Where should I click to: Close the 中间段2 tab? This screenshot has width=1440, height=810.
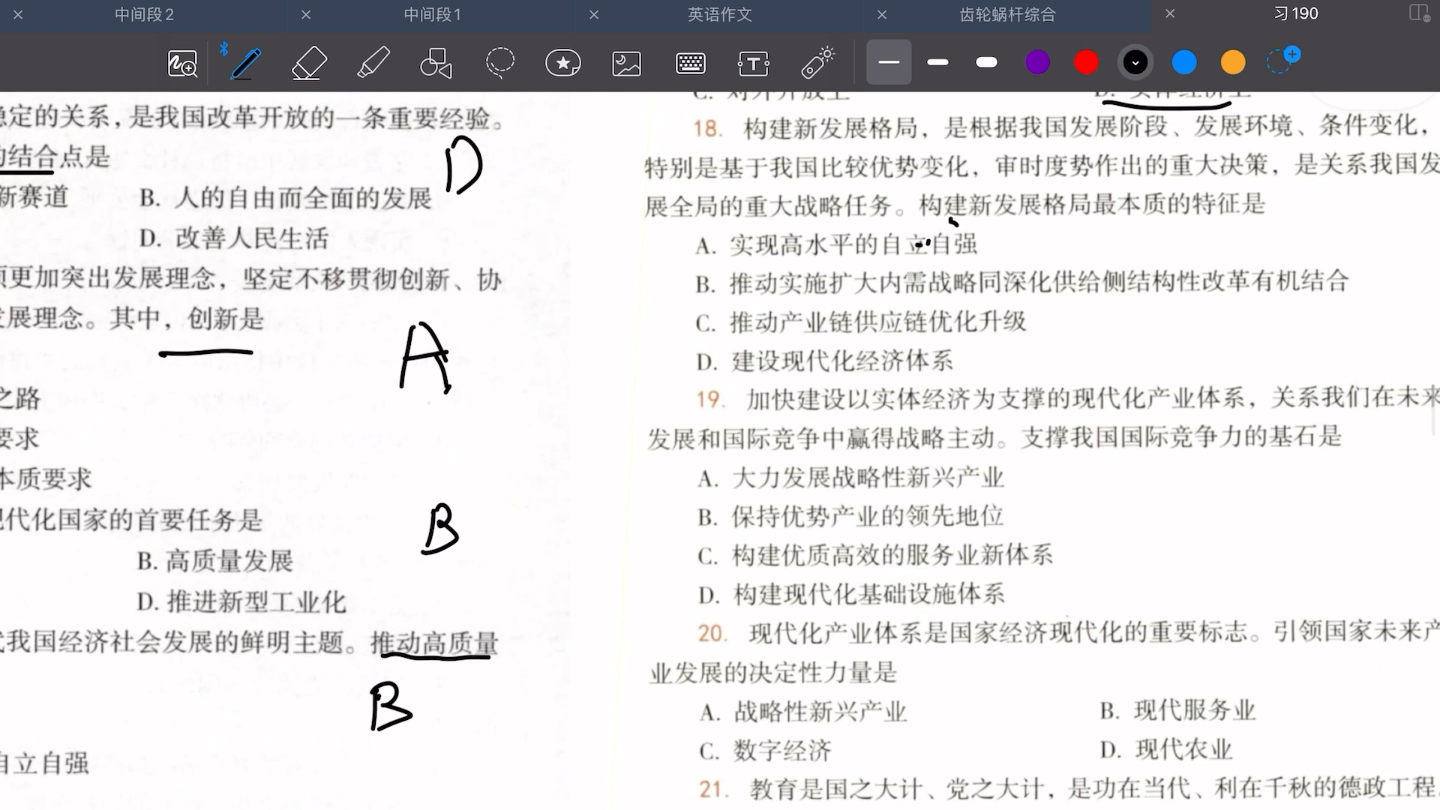pos(17,14)
